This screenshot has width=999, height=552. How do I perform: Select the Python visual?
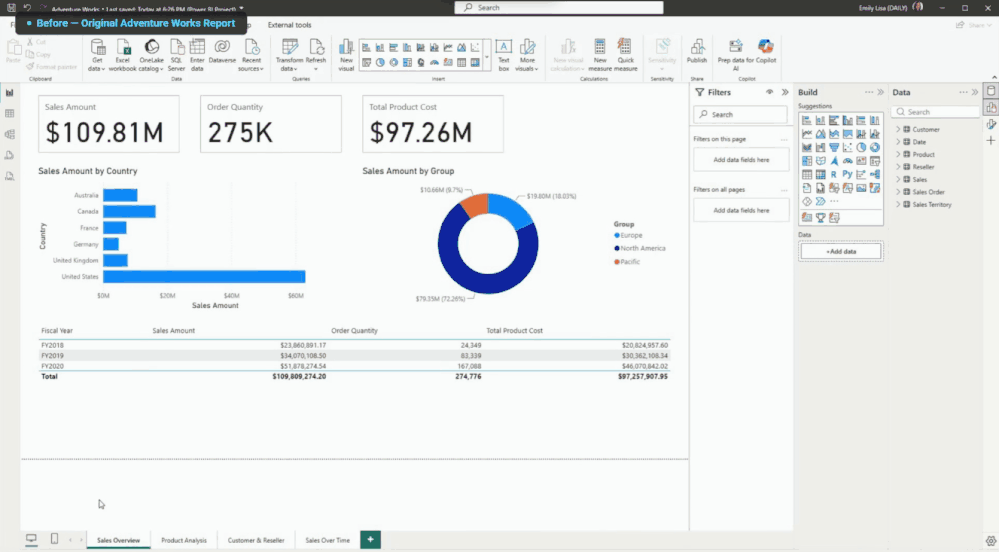847,174
